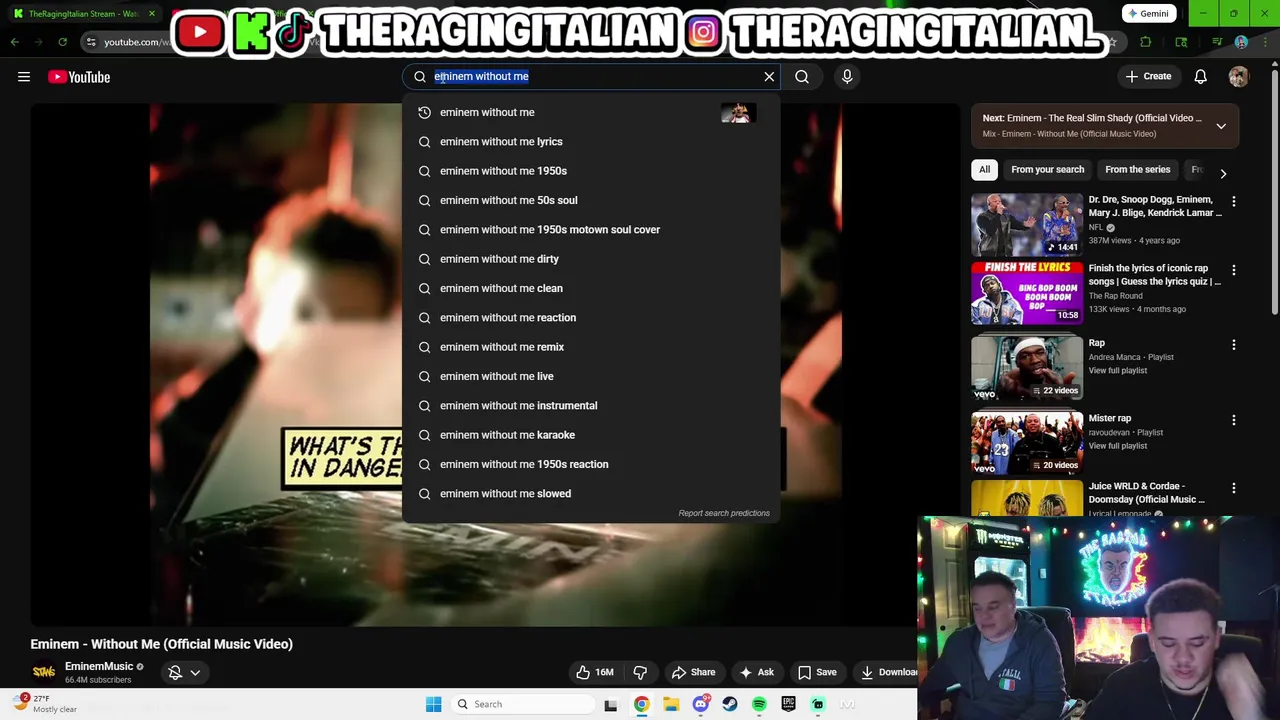Viewport: 1280px width, 720px height.
Task: Open the 'Mister rap' playlist thumbnail
Action: [1027, 443]
